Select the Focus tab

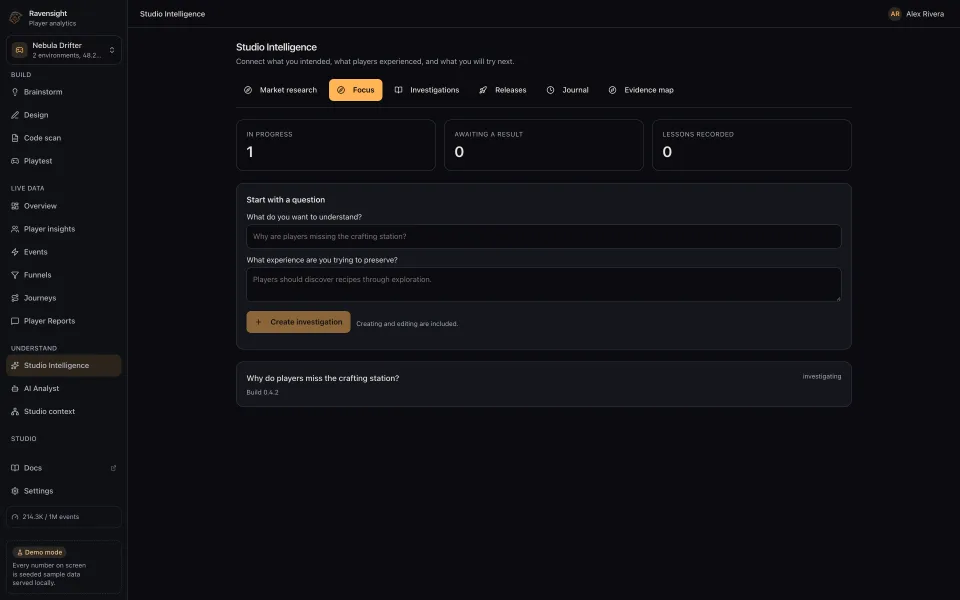point(356,90)
